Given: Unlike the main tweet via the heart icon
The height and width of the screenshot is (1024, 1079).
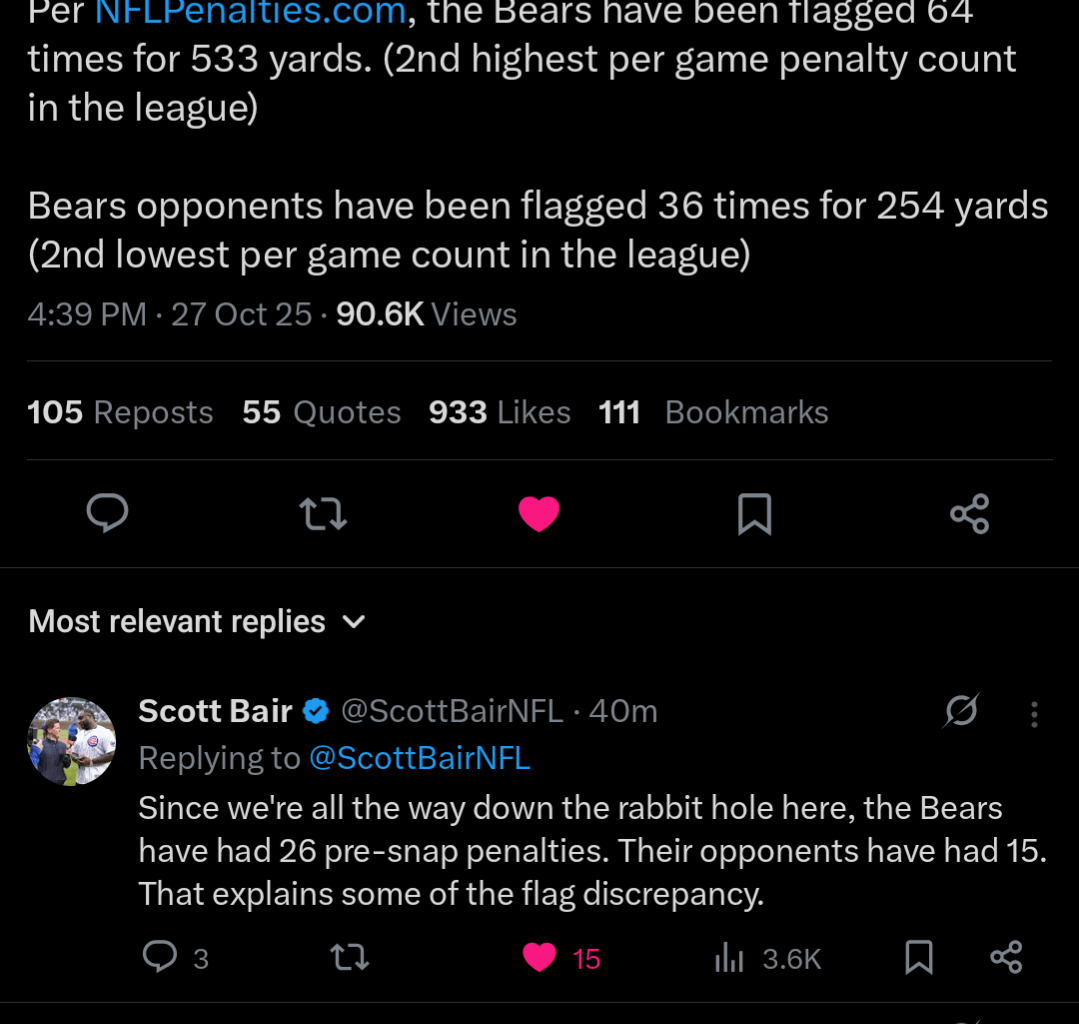Looking at the screenshot, I should pyautogui.click(x=538, y=514).
